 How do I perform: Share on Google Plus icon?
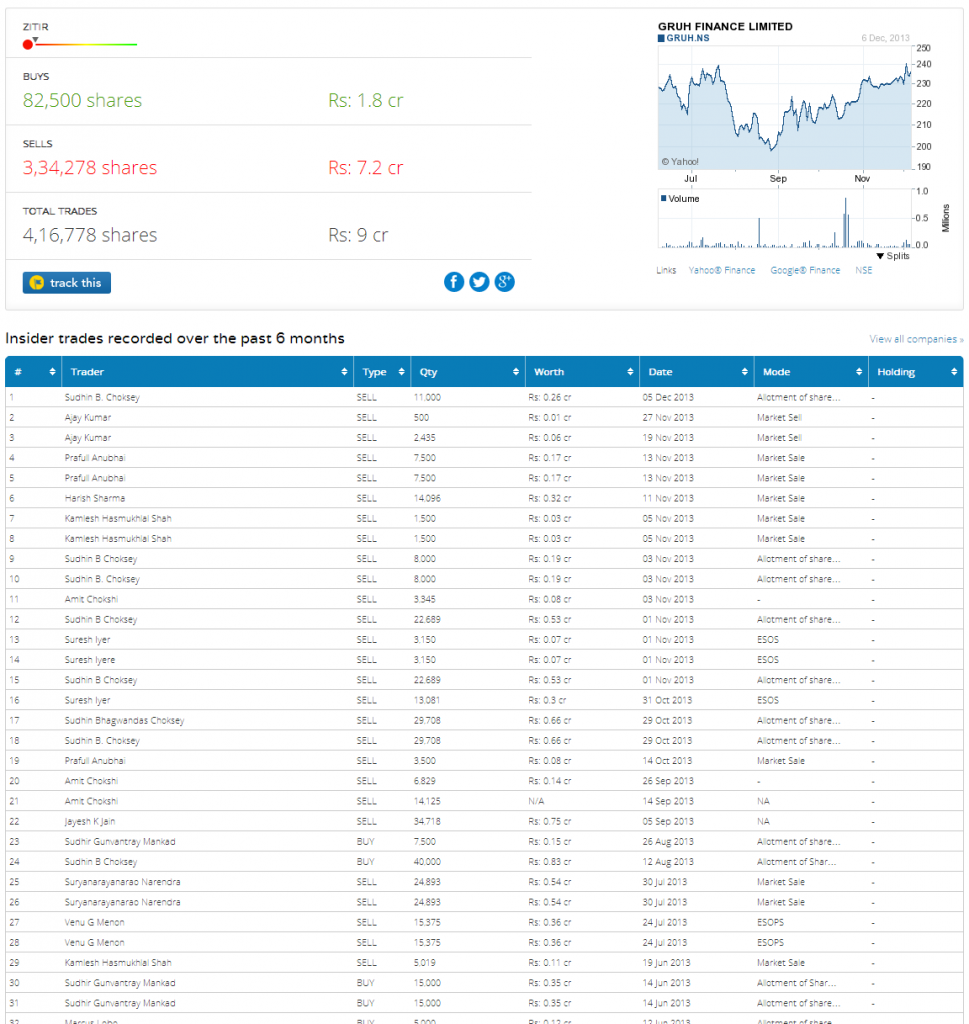click(x=505, y=282)
